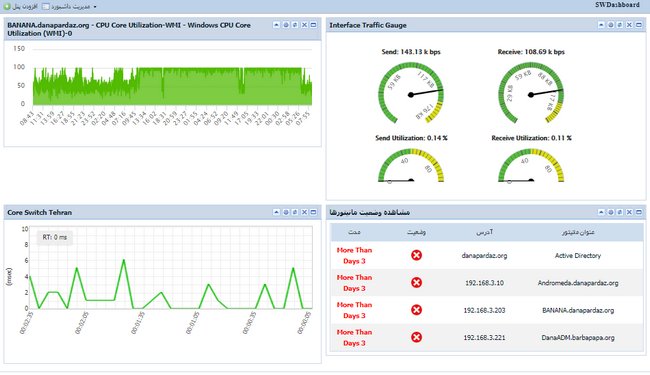
Task: Open settings of Core Switch Tehran panel
Action: coord(286,212)
